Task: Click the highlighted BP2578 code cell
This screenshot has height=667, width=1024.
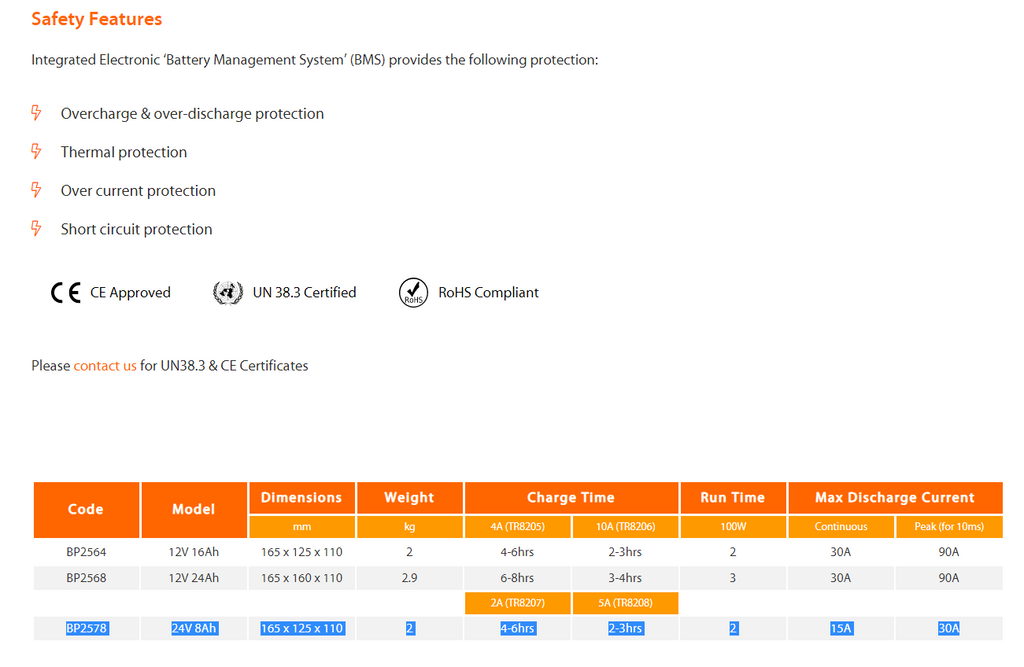Action: pyautogui.click(x=86, y=628)
